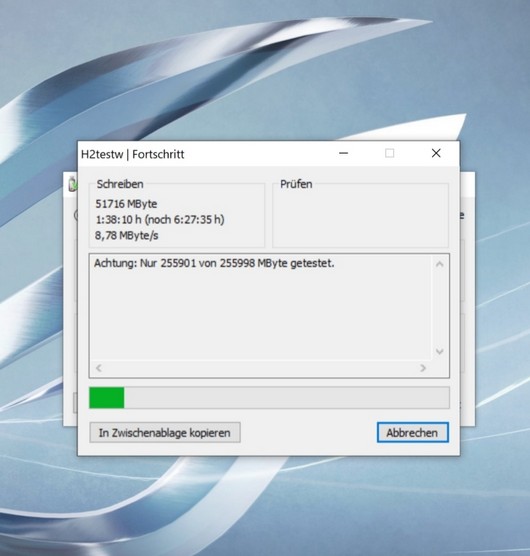Click the 1:38:10 h elapsed time line
Screen dimensions: 530x556
(x=160, y=220)
